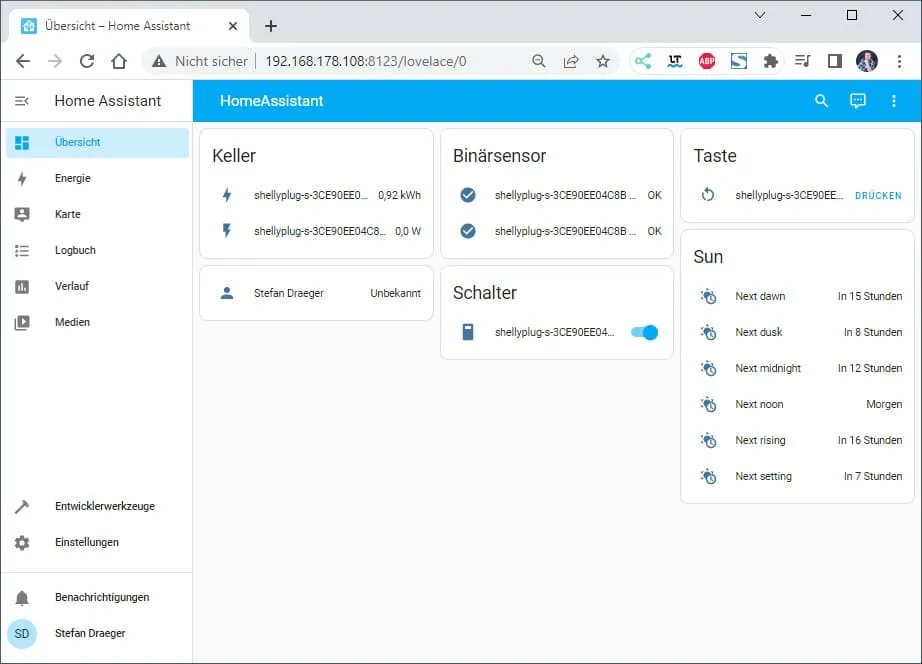Click the search icon in header
The image size is (922, 664).
point(821,101)
